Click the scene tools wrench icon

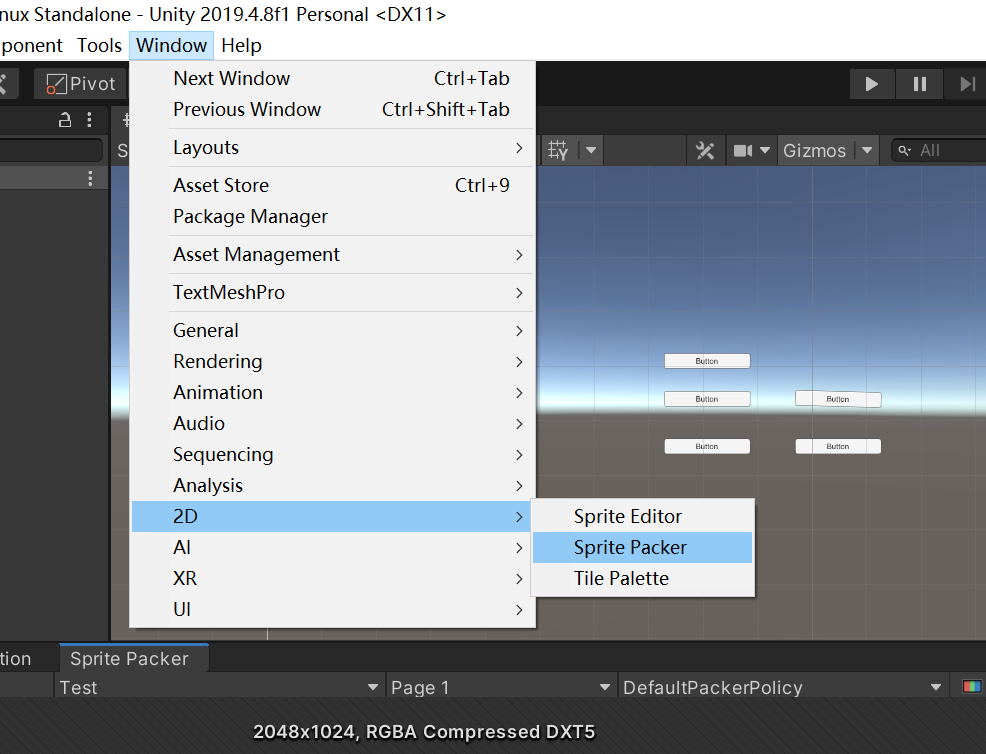pyautogui.click(x=705, y=150)
